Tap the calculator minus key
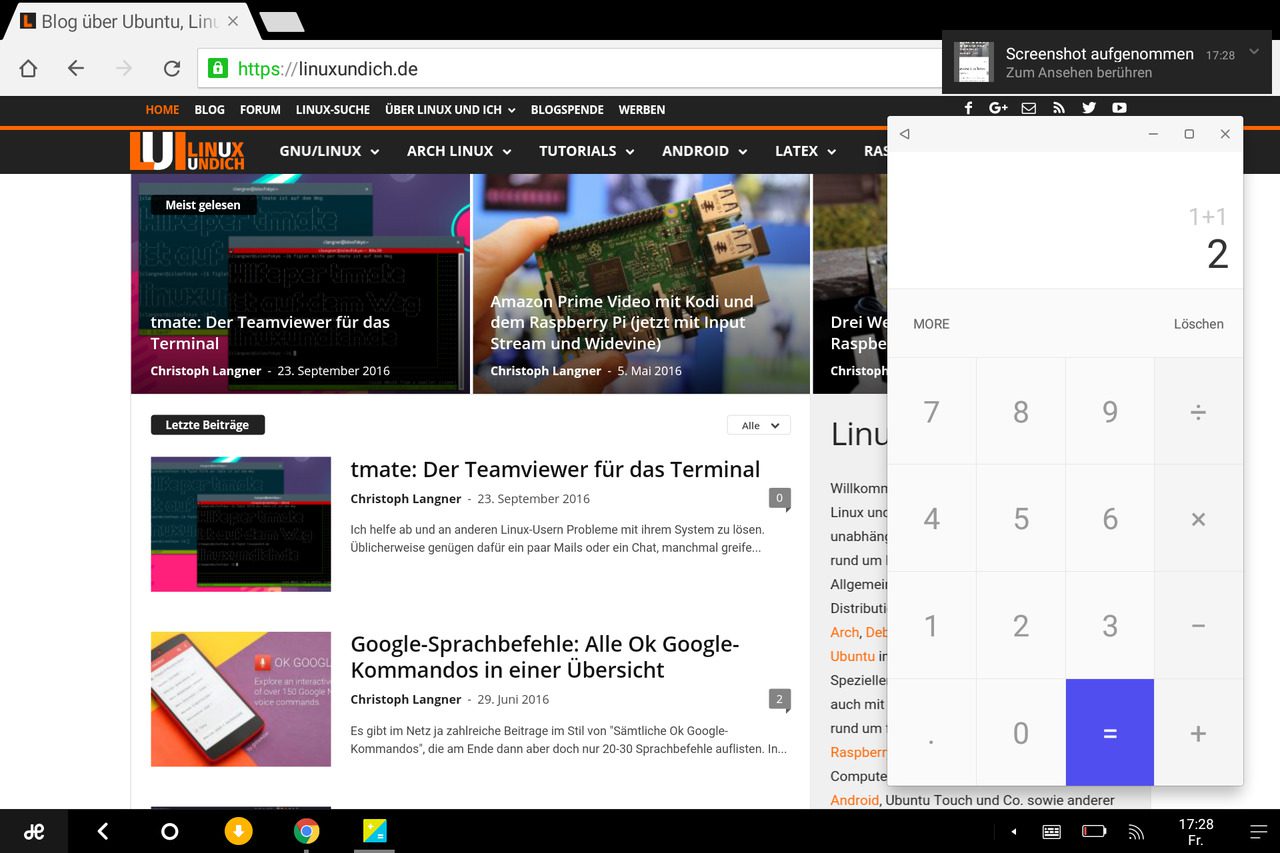 [x=1199, y=626]
